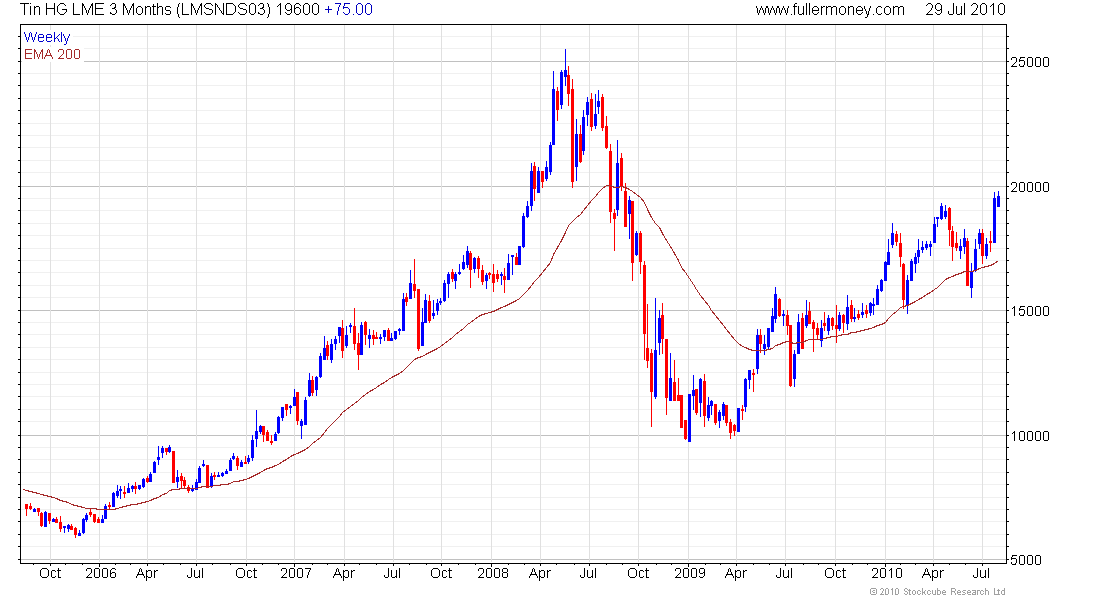Click the Jul label following 2010
The height and width of the screenshot is (600, 1100).
click(981, 573)
